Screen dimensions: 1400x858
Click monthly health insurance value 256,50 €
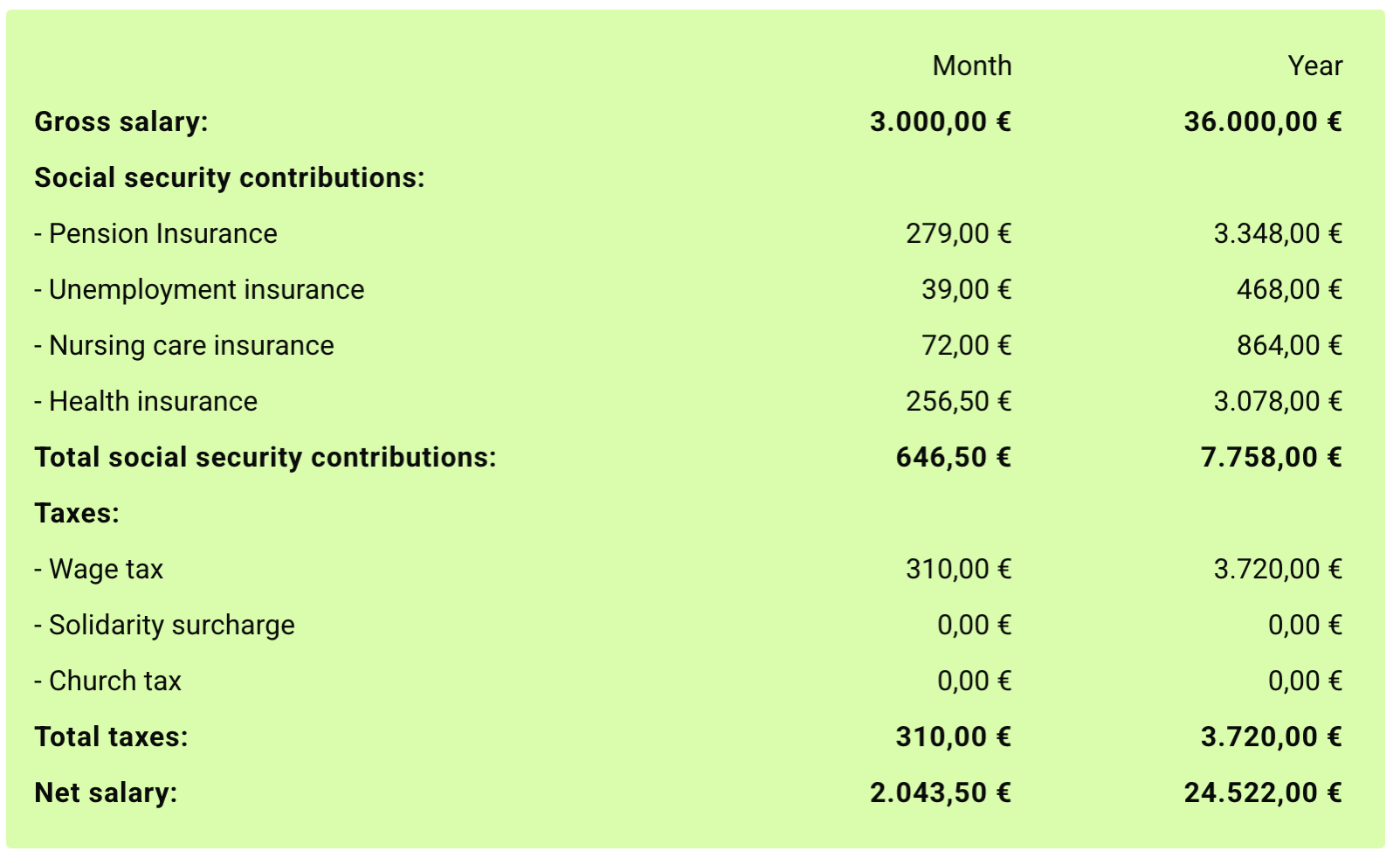tap(958, 401)
